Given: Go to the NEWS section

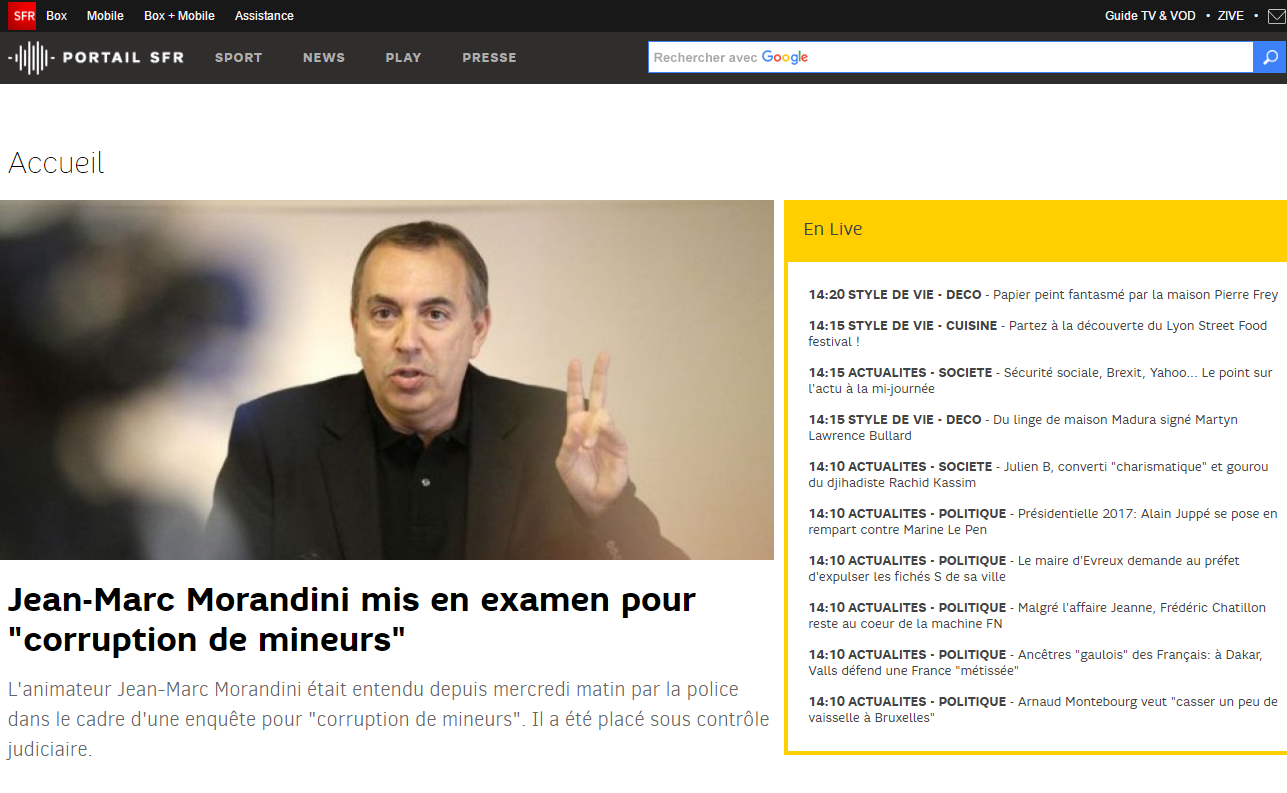Looking at the screenshot, I should [x=324, y=58].
